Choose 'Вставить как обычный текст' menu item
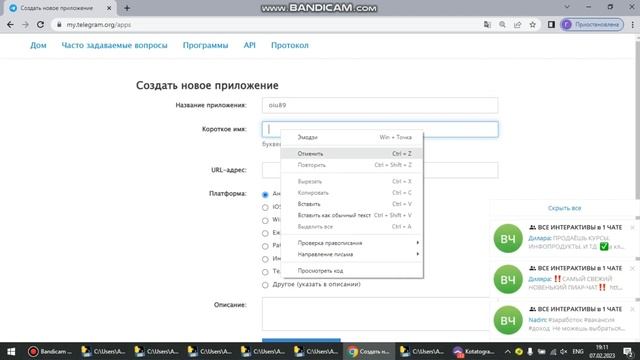Viewport: 640px width, 360px height. (x=352, y=215)
